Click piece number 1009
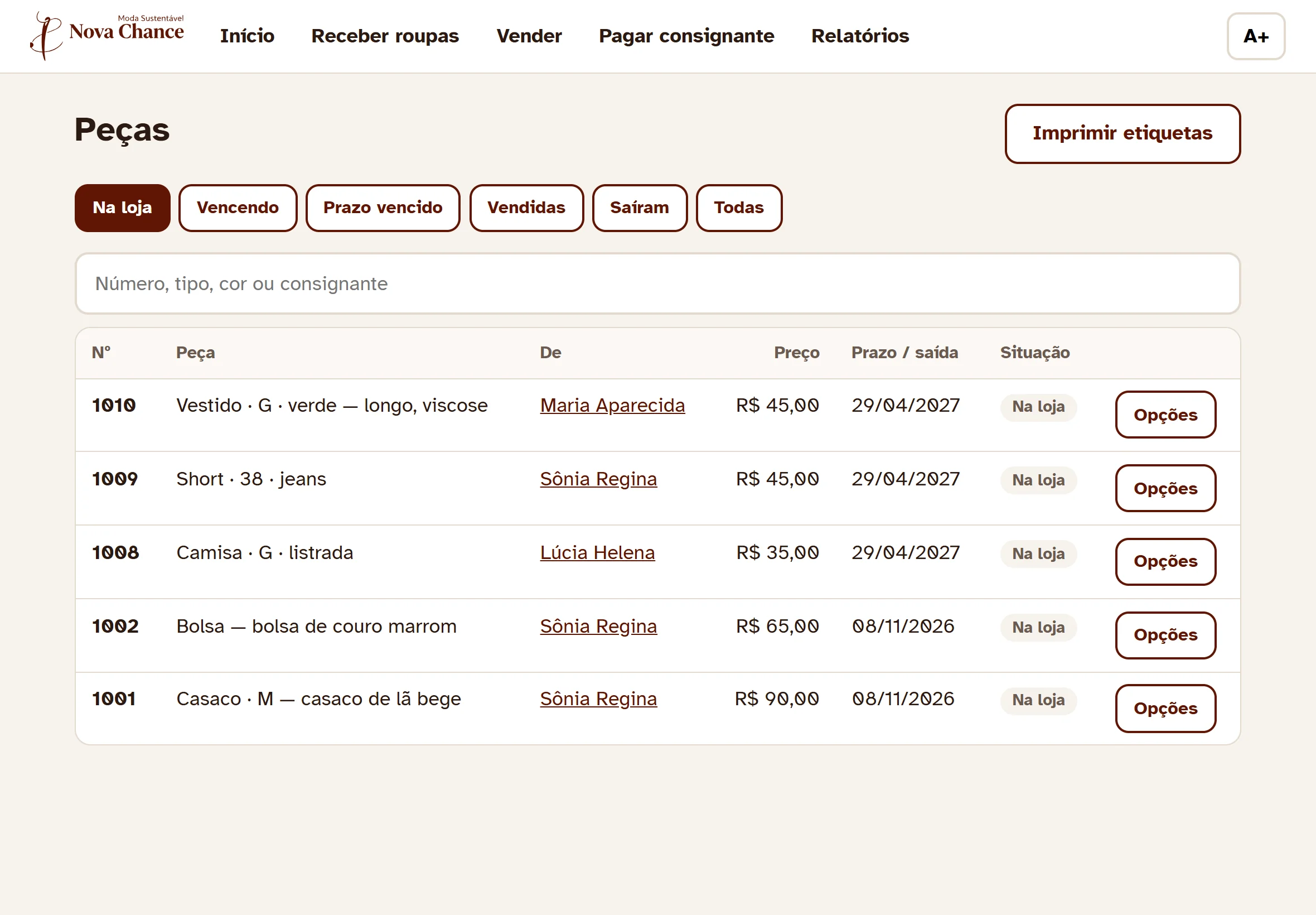1316x915 pixels. pyautogui.click(x=115, y=479)
